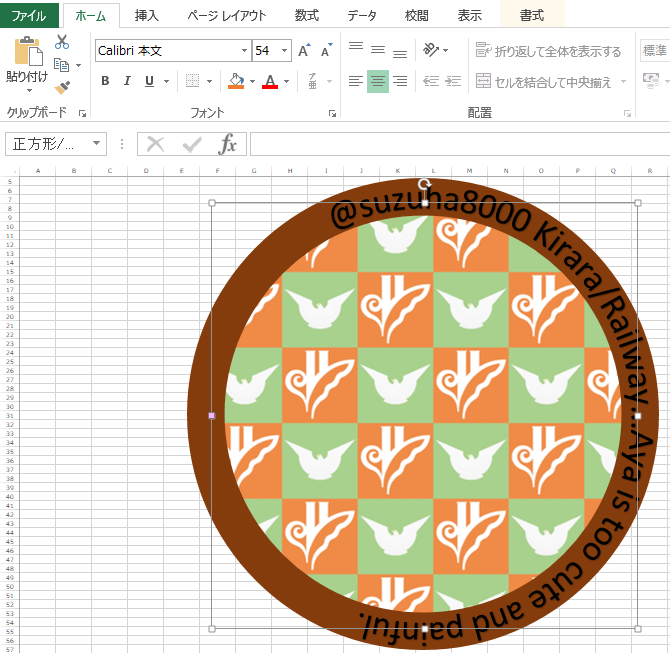Activate the Format Painter brush

[62, 88]
